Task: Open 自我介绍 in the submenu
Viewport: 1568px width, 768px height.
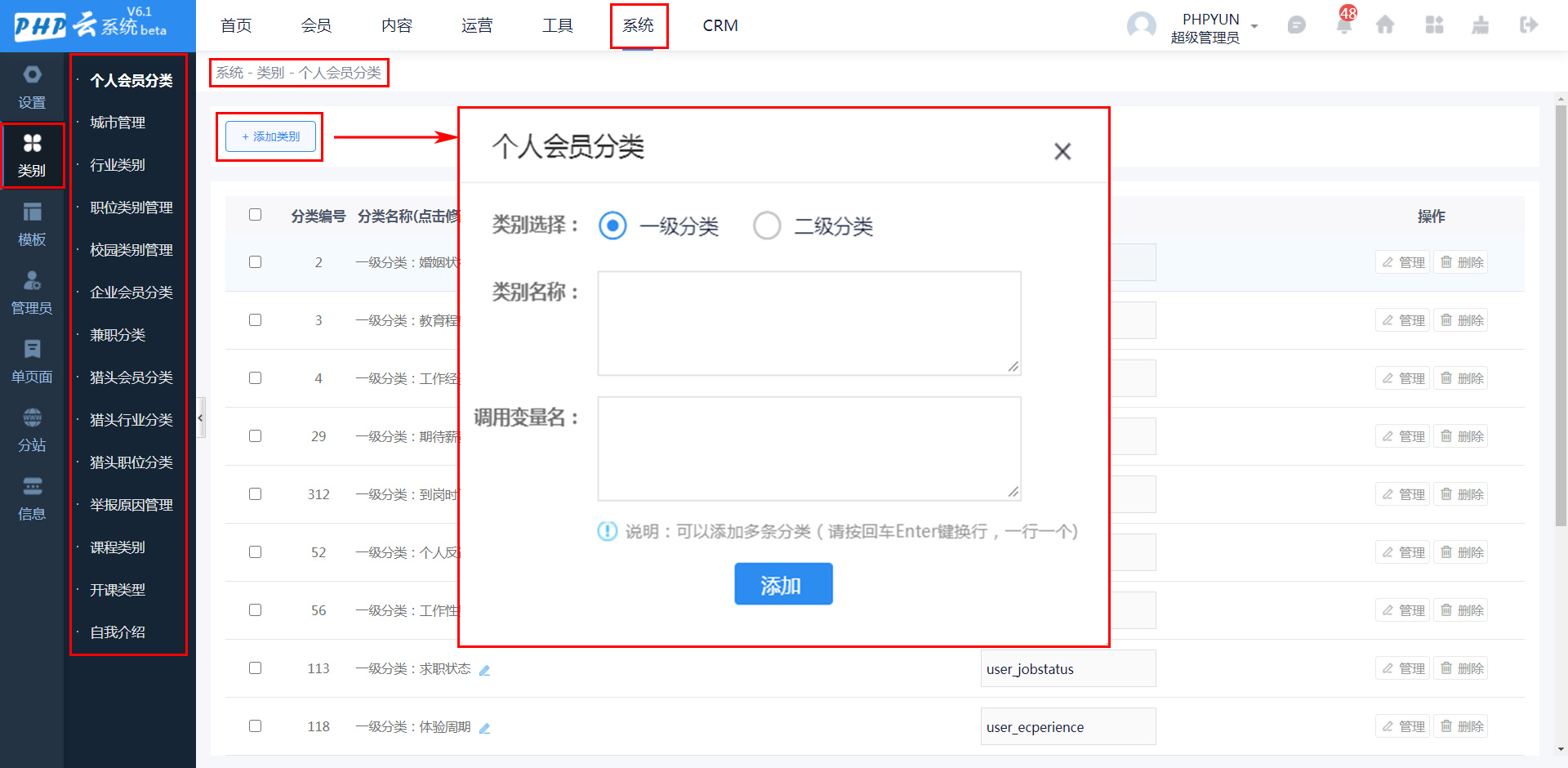Action: coord(118,632)
